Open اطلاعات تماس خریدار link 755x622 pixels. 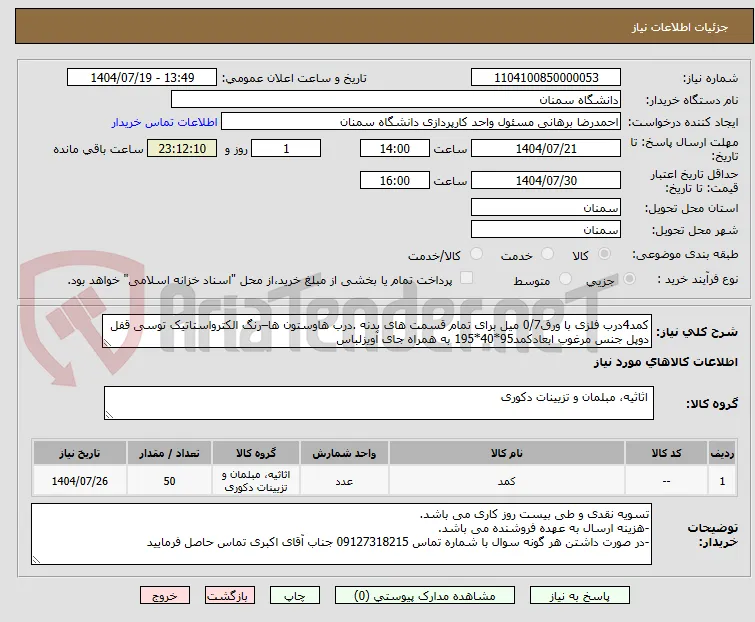point(165,122)
